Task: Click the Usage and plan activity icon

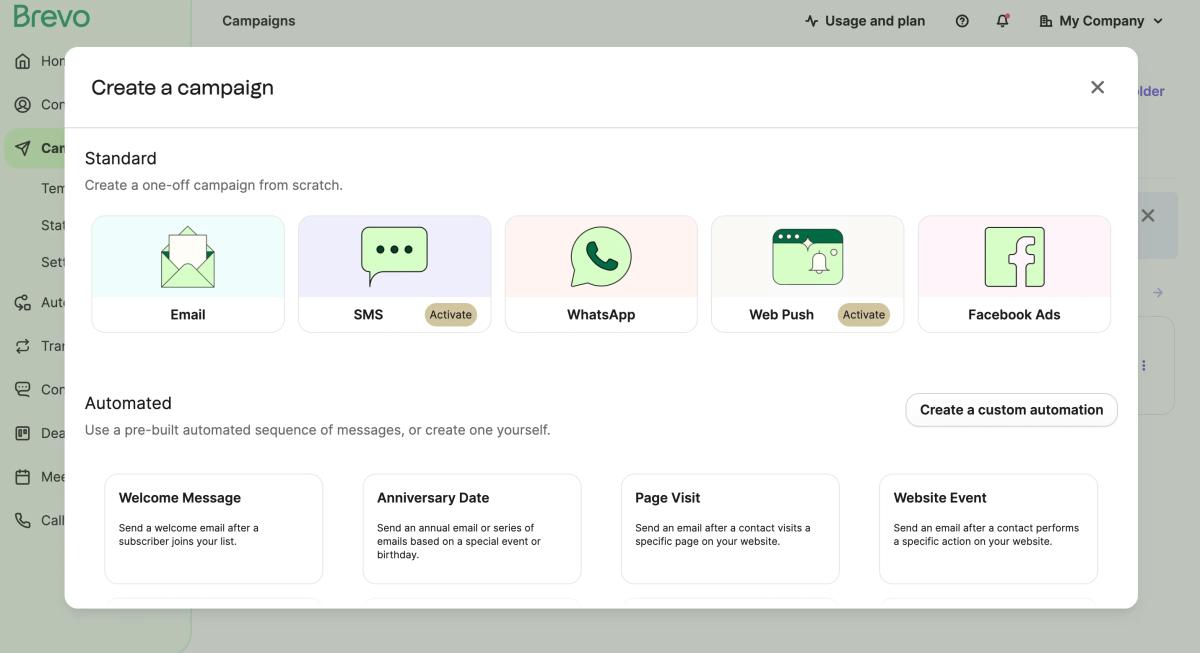Action: 811,20
